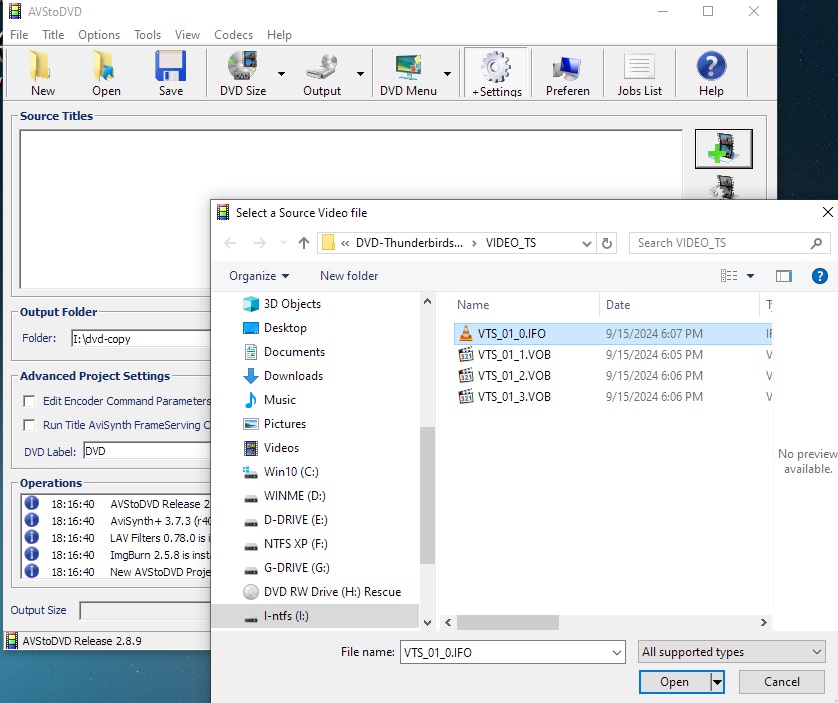
Task: Select Downloads in the navigation pane
Action: [293, 376]
